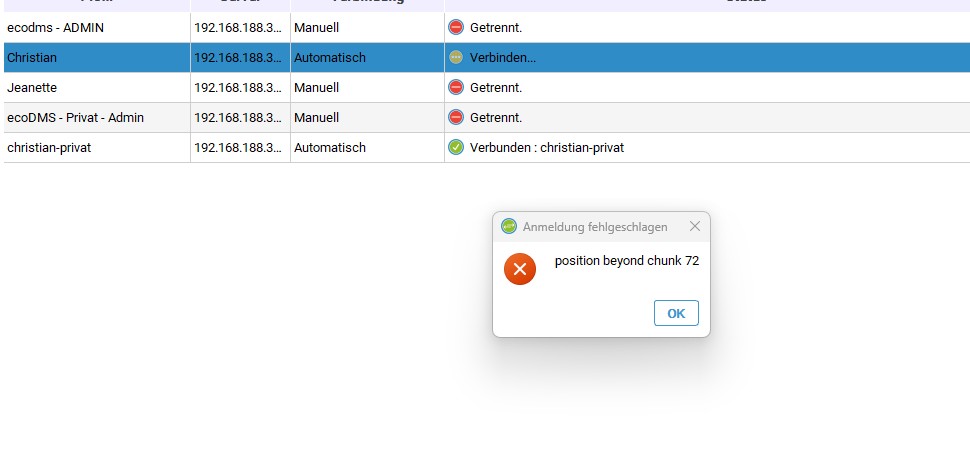Select the ecodms - ADMIN profile row

tap(55, 28)
